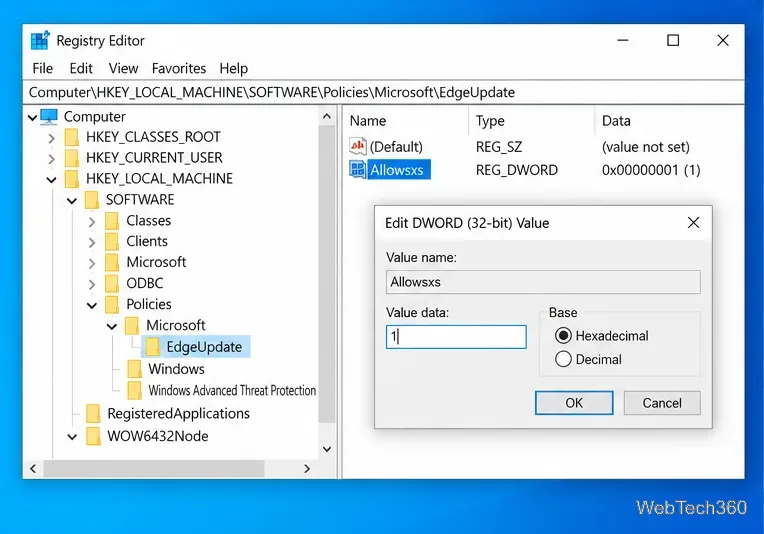
Task: Expand the ODBC key
Action: [x=92, y=285]
